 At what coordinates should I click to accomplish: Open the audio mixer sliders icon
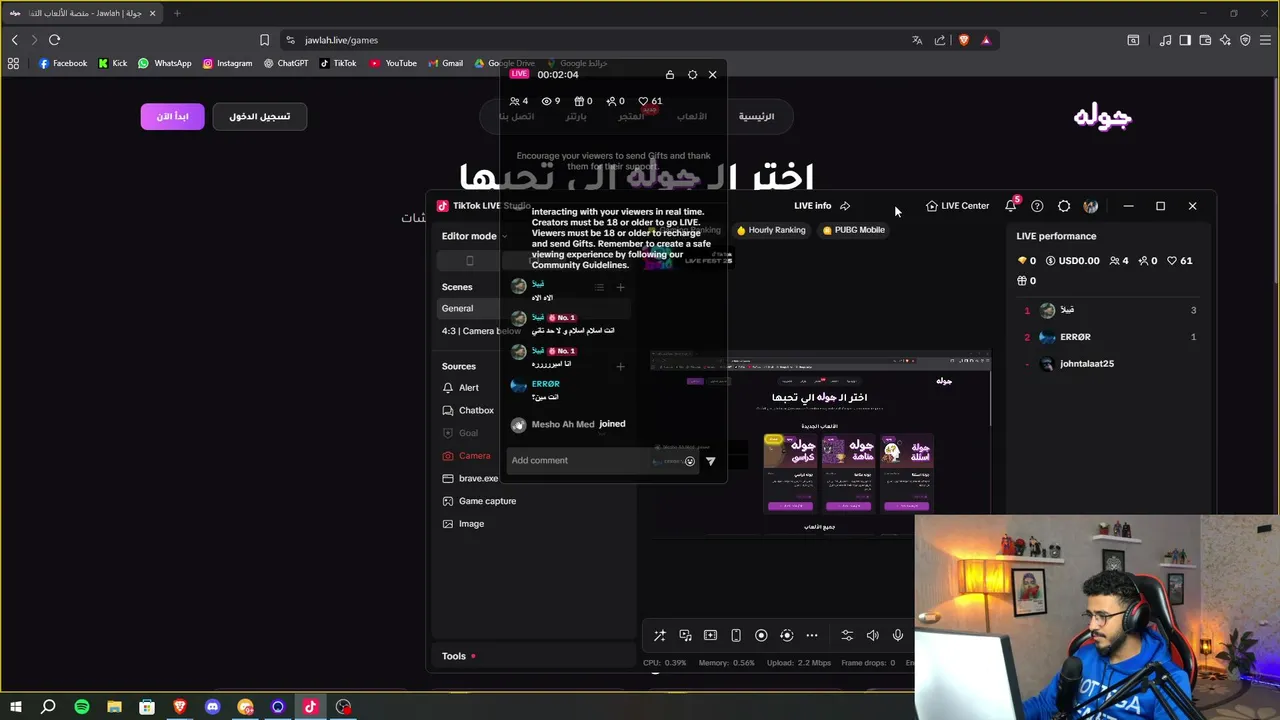847,635
